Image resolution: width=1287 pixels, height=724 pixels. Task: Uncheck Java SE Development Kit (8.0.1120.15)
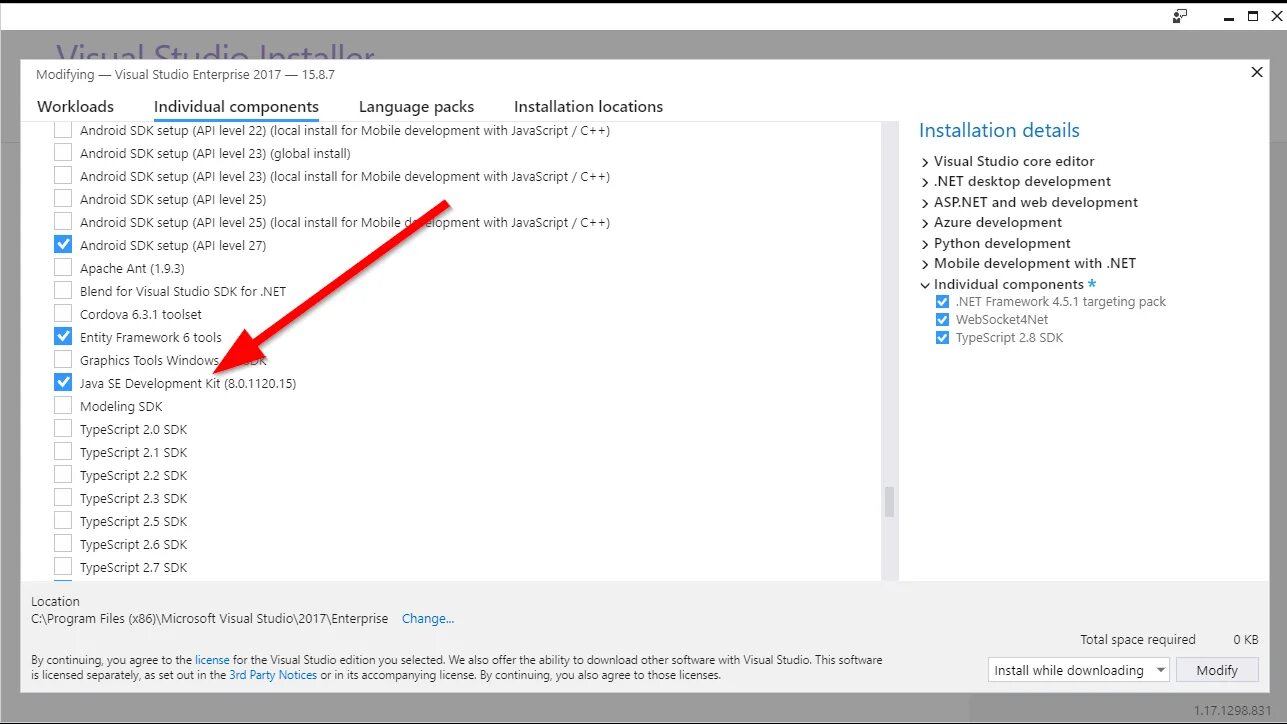pos(63,383)
